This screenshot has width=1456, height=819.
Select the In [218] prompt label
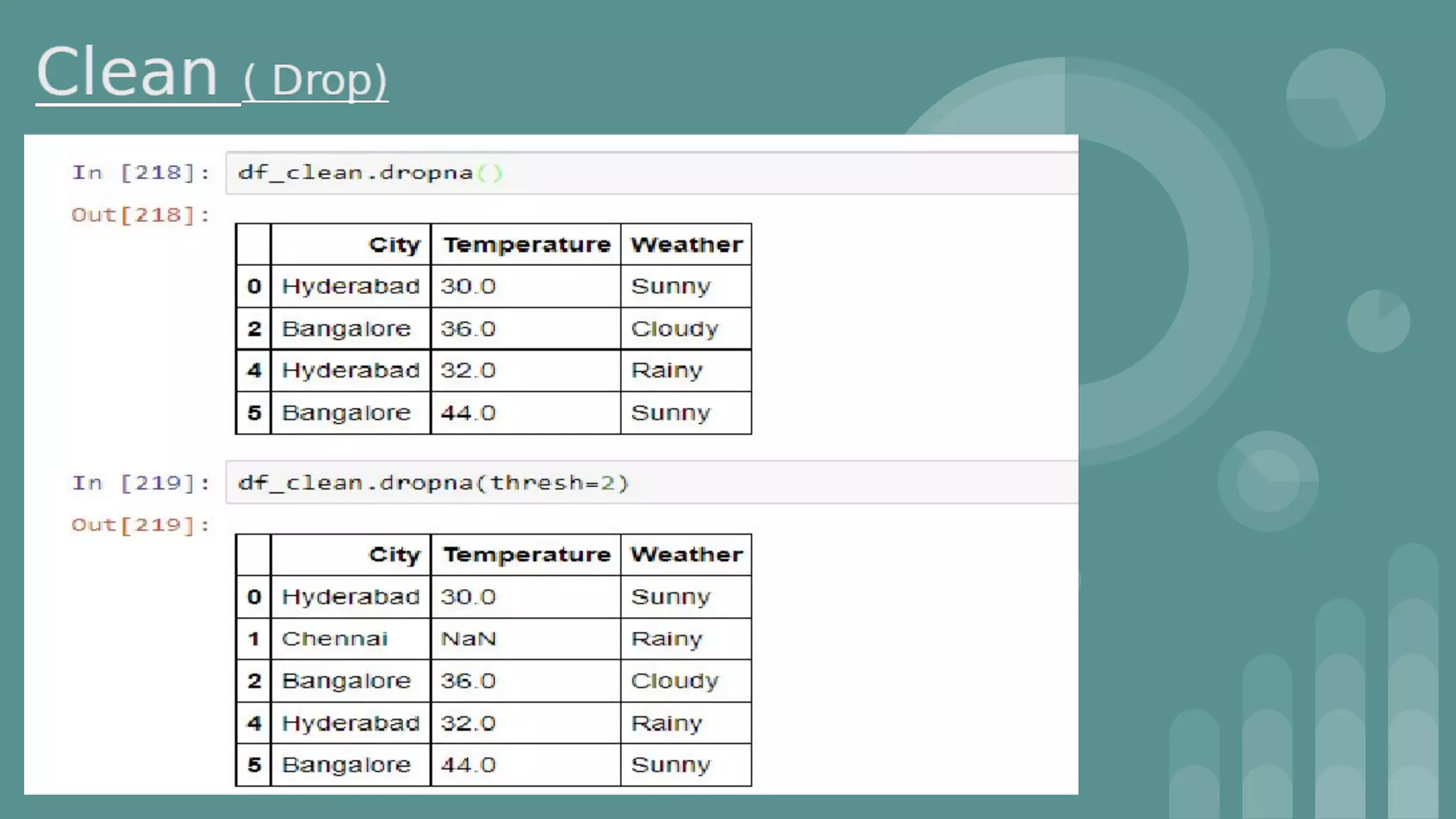[x=141, y=173]
